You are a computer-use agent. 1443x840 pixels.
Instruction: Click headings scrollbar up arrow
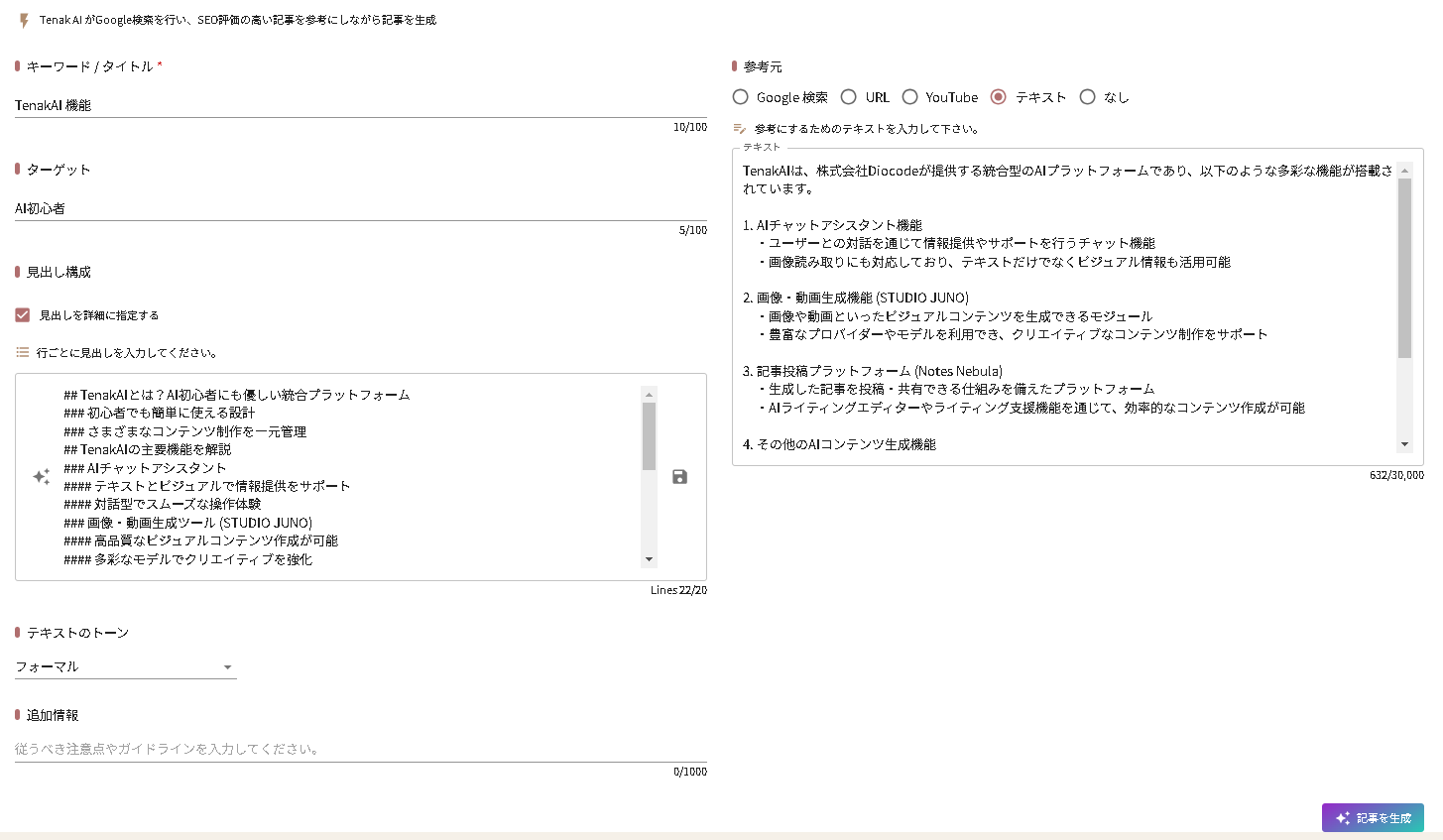click(650, 394)
